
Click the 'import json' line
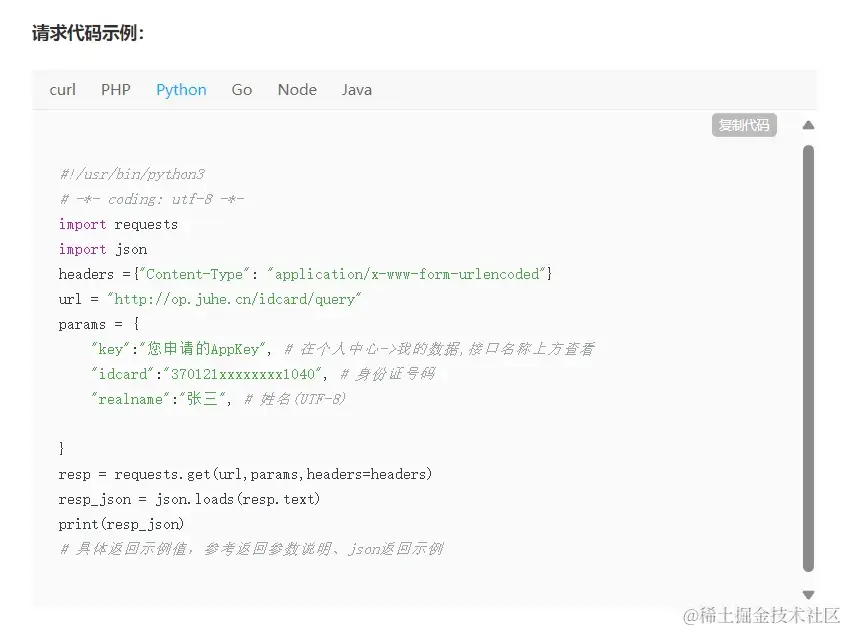coord(103,249)
